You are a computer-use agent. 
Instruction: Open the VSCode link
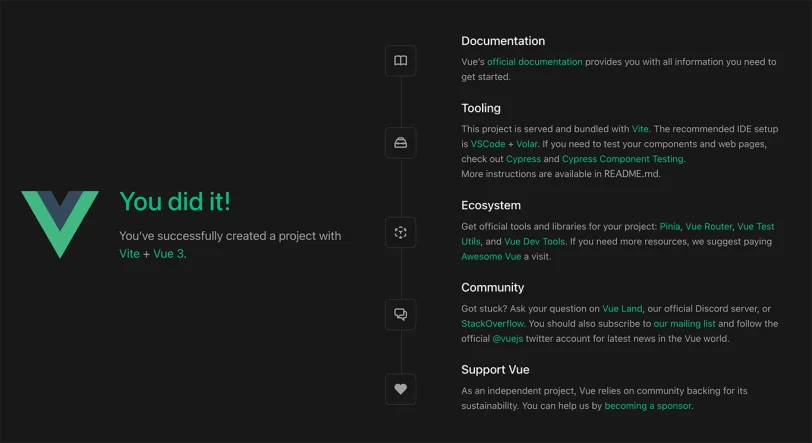(488, 144)
